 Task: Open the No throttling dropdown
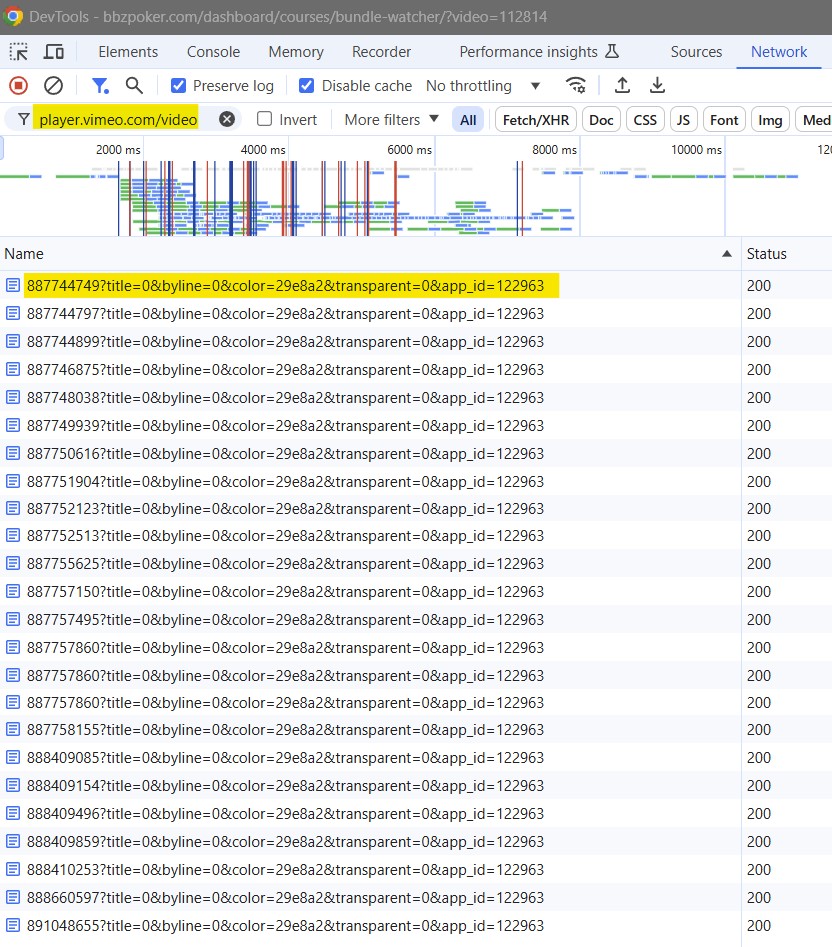point(483,86)
